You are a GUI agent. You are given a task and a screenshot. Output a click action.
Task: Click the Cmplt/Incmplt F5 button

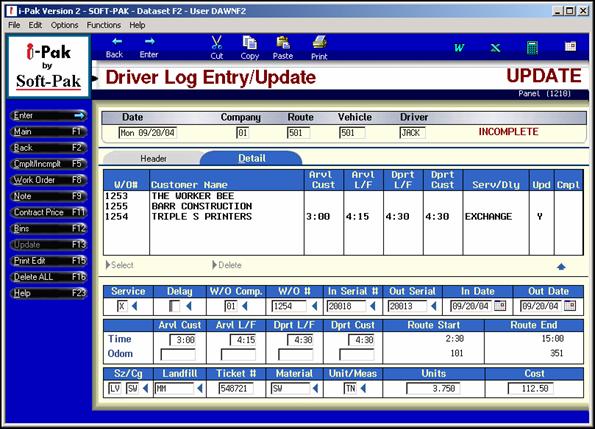[x=49, y=164]
